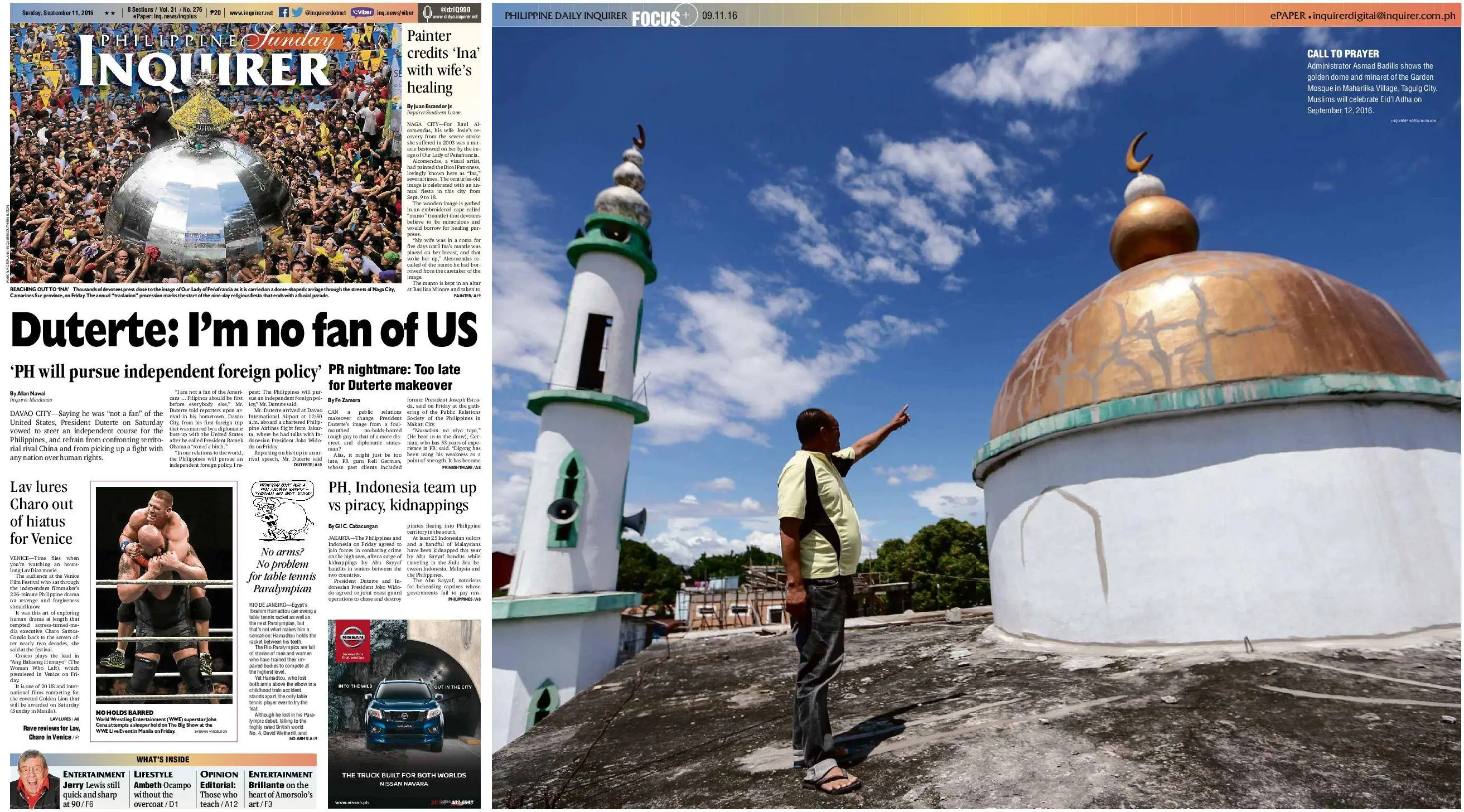
Task: Click the 'CALL TO PRAYER' caption title
Action: 1342,54
